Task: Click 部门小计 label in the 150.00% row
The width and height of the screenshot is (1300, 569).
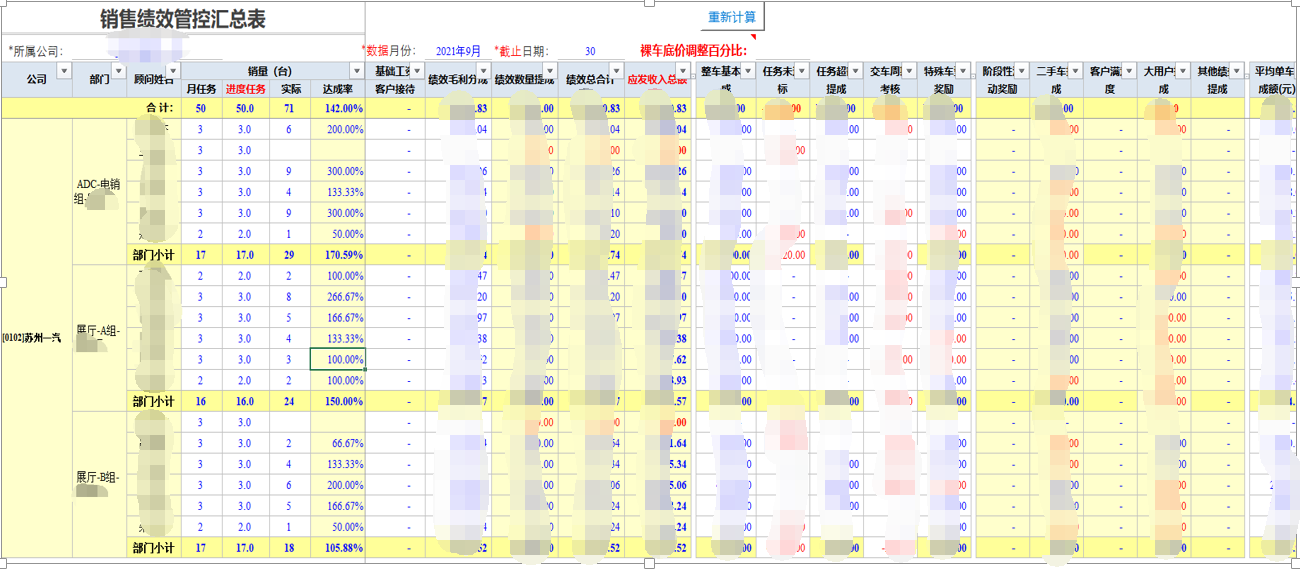Action: pos(153,401)
